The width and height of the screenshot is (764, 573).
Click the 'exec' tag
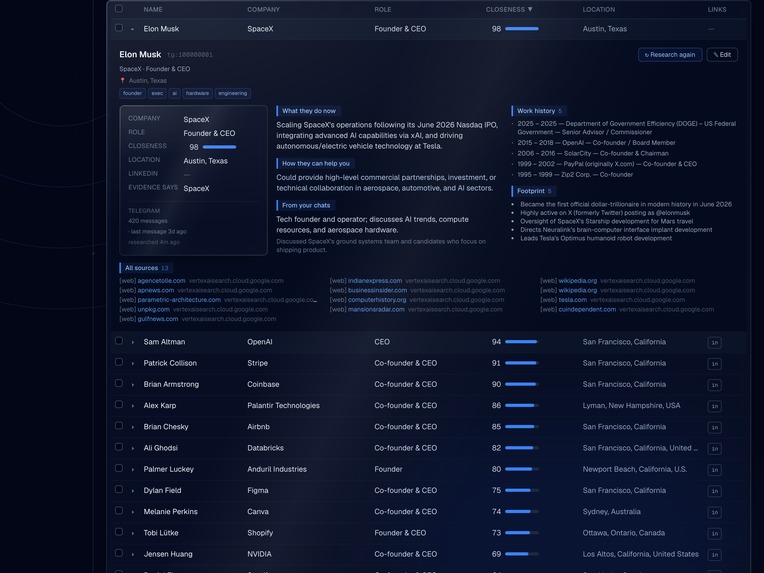157,93
